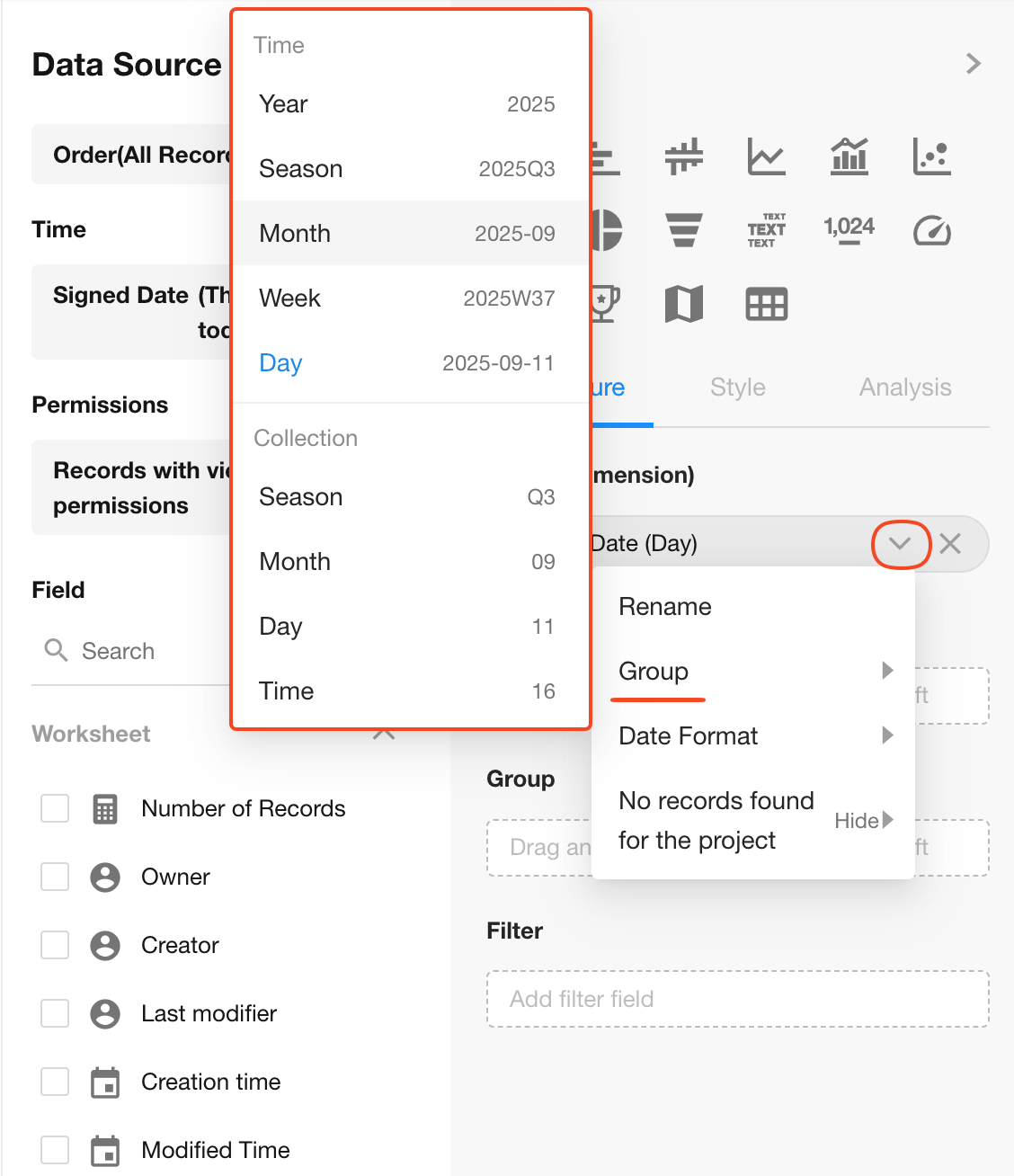Image resolution: width=1014 pixels, height=1176 pixels.
Task: Remove the Date (Day) dimension with X
Action: tap(950, 544)
